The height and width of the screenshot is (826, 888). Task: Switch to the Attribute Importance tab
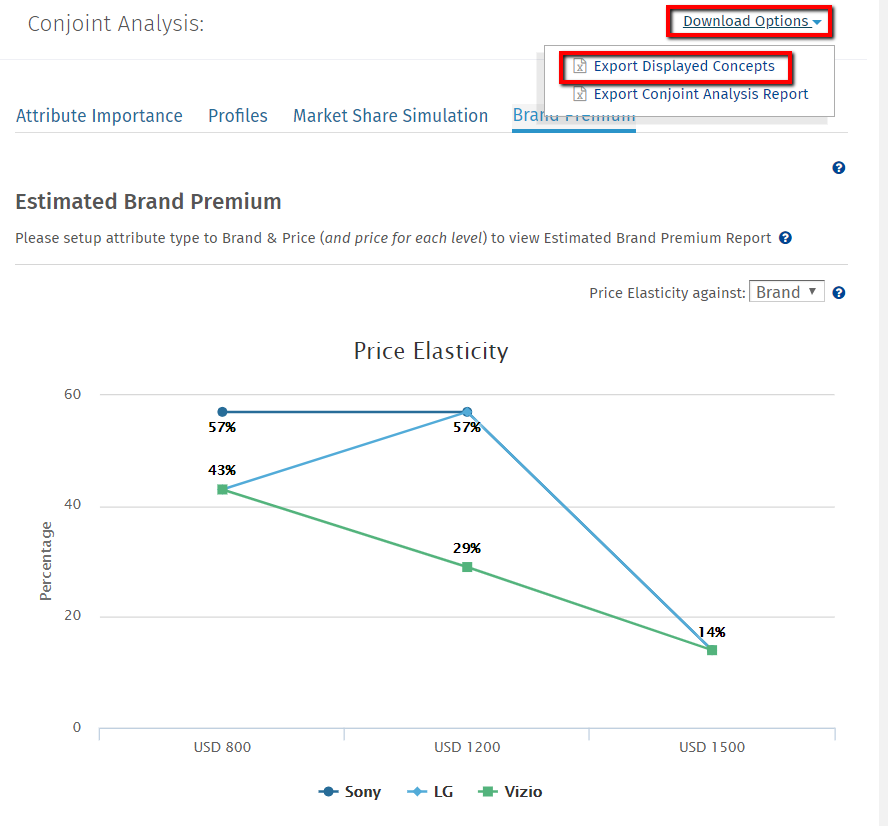(x=99, y=116)
